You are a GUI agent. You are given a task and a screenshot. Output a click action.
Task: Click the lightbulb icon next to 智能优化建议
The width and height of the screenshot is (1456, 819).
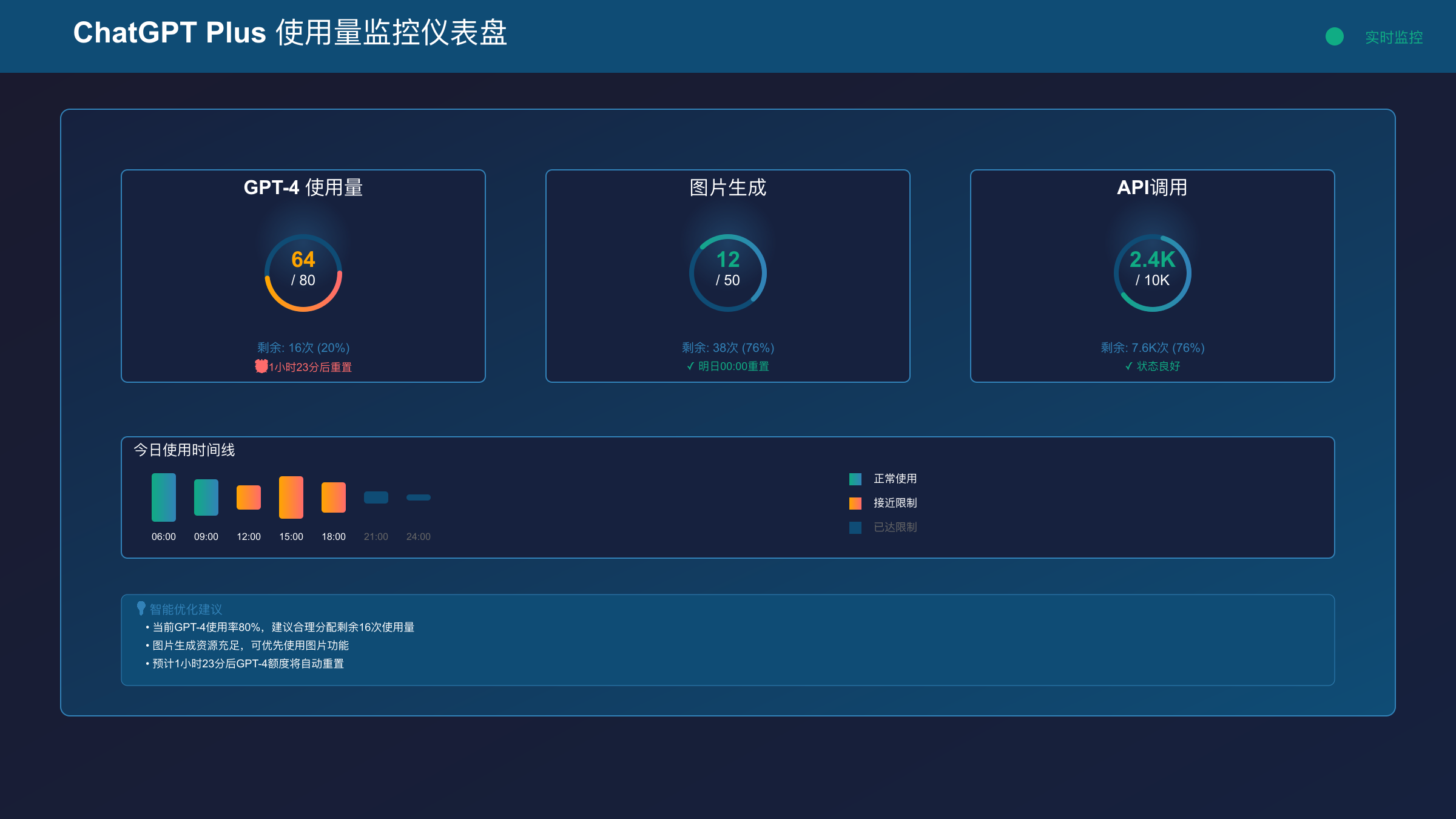coord(141,608)
